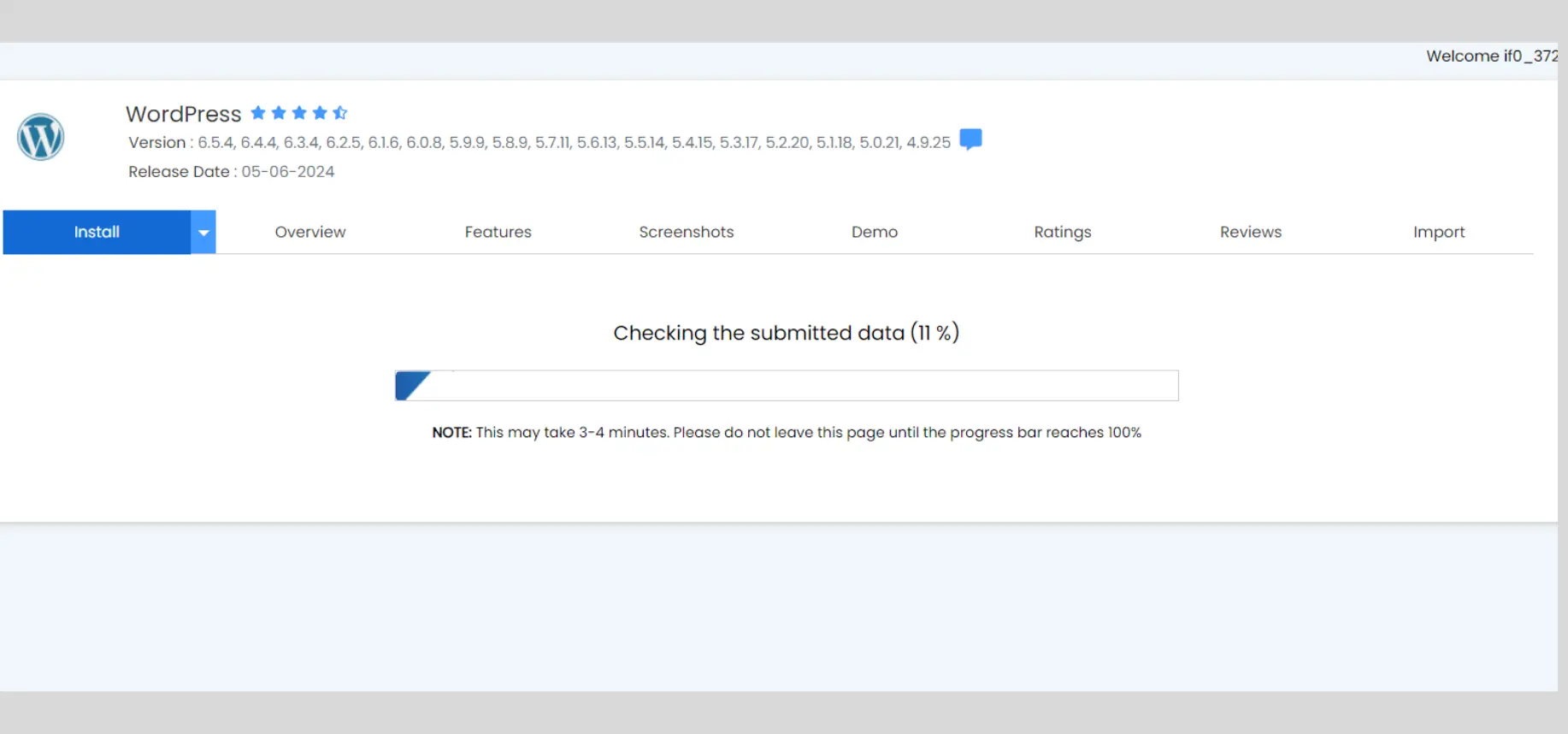Open the Reviews tab
Screen dimensions: 1568x734
point(1251,232)
